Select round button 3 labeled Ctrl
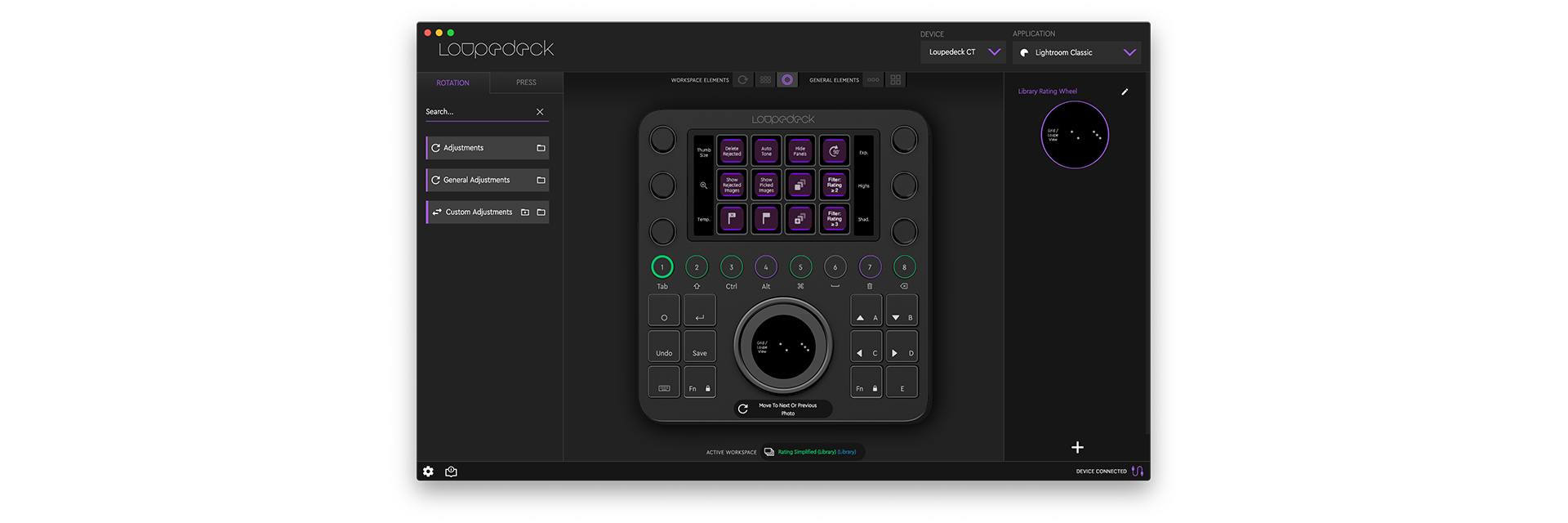Viewport: 1568px width, 523px height. point(732,267)
